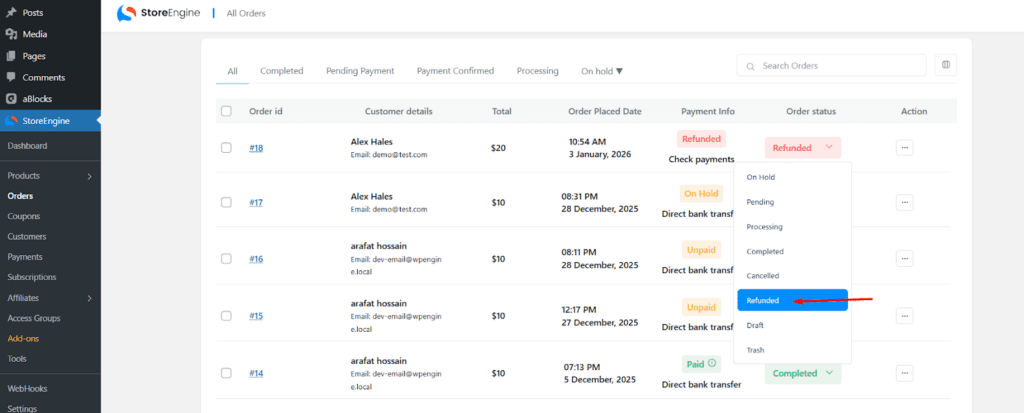This screenshot has height=413, width=1024.
Task: Click the Comments bubble icon in sidebar
Action: (10, 77)
